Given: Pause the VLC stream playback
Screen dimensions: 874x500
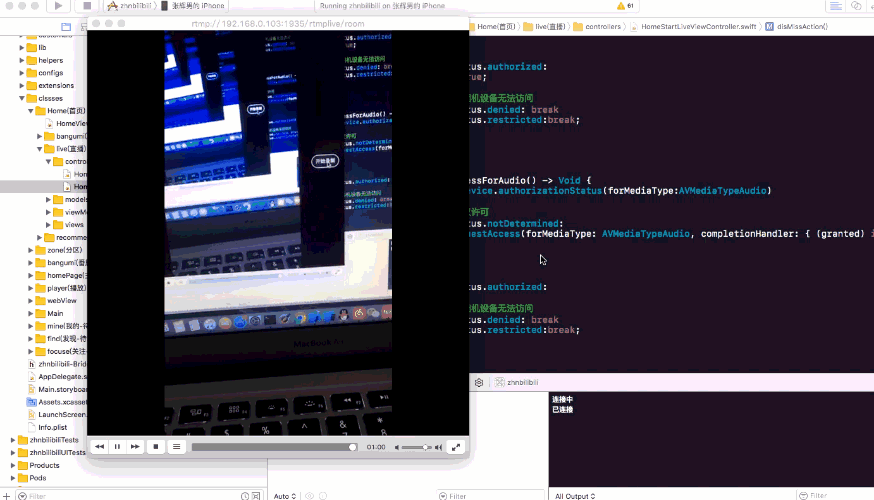Looking at the screenshot, I should 117,446.
